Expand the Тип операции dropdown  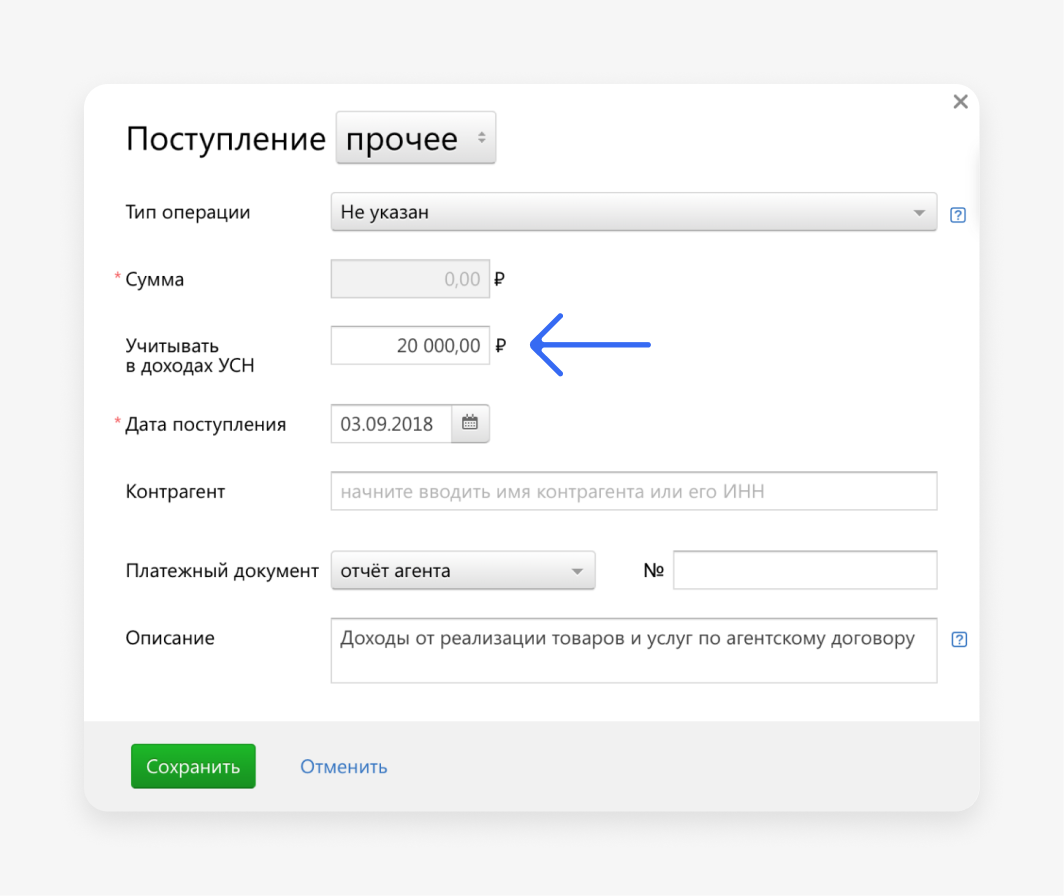coord(634,212)
